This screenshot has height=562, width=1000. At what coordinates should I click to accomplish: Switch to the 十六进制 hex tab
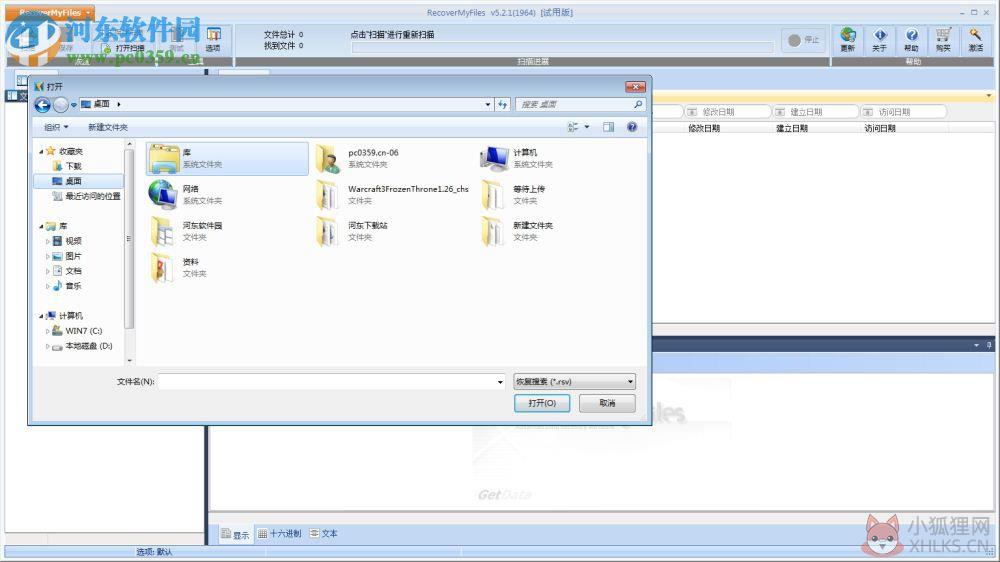click(279, 534)
